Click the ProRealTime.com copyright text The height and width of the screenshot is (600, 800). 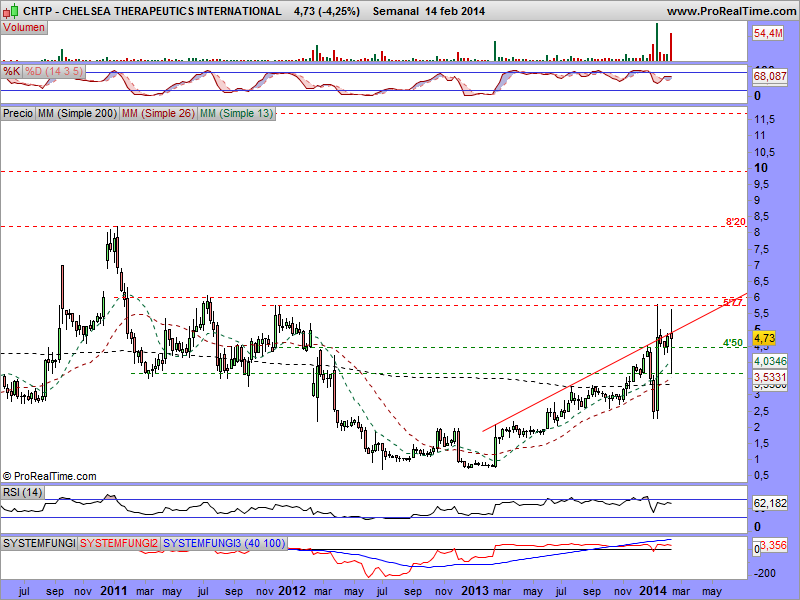49,476
